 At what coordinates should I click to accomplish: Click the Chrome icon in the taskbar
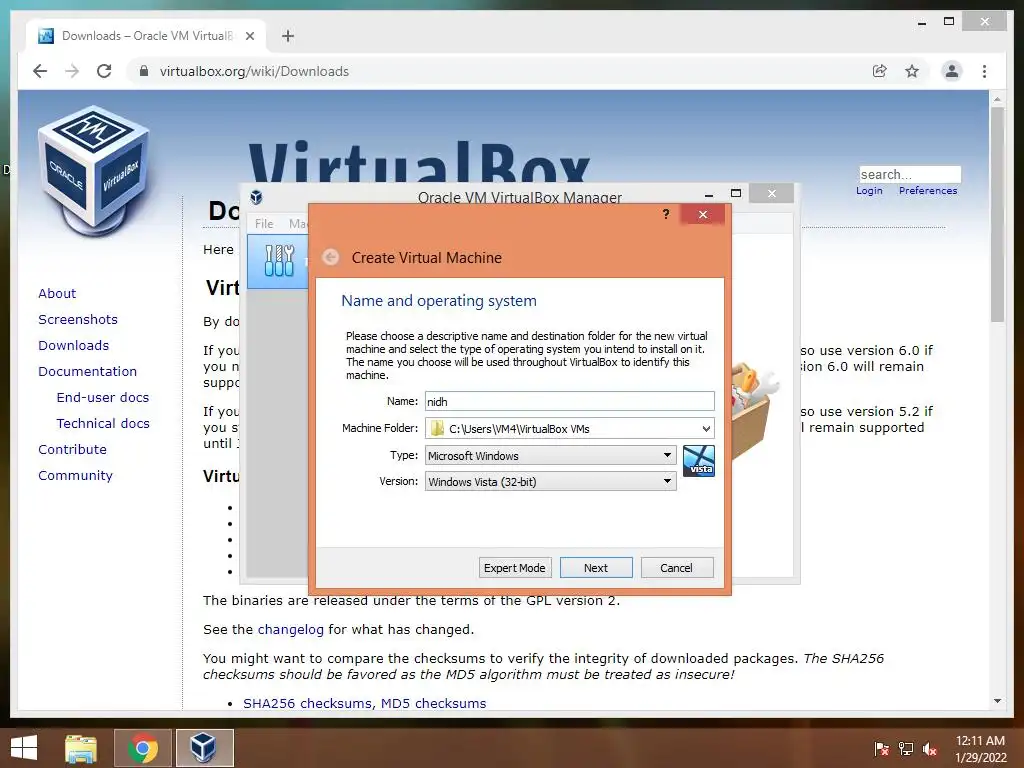pyautogui.click(x=143, y=748)
